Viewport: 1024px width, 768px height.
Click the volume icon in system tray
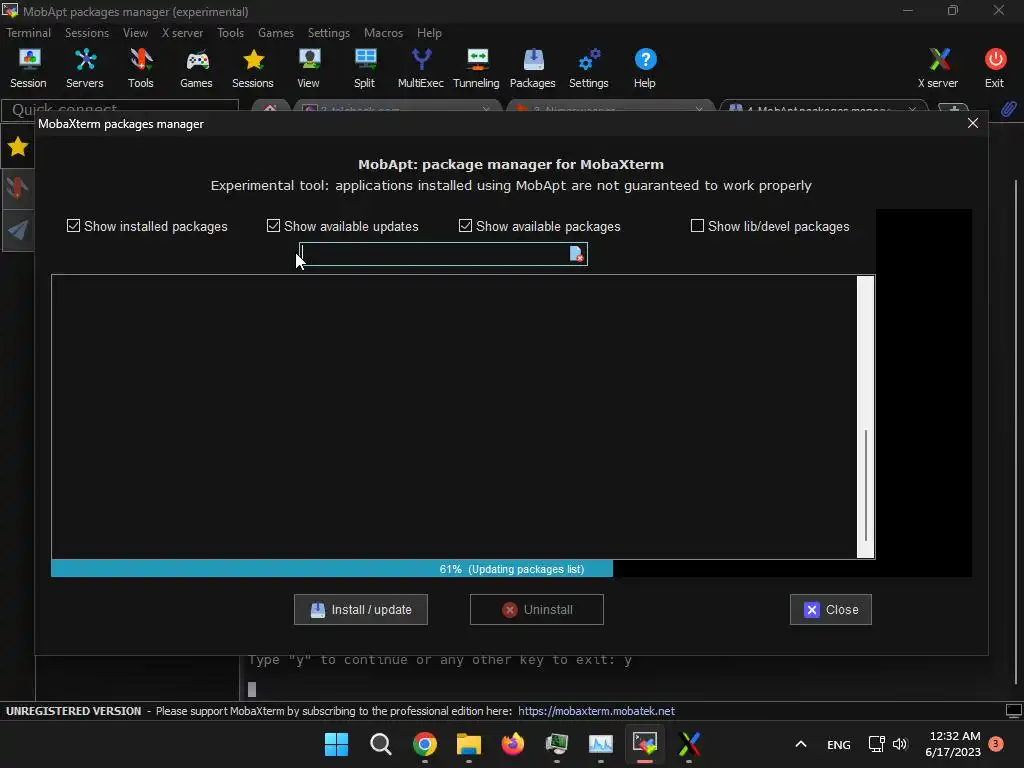(900, 744)
